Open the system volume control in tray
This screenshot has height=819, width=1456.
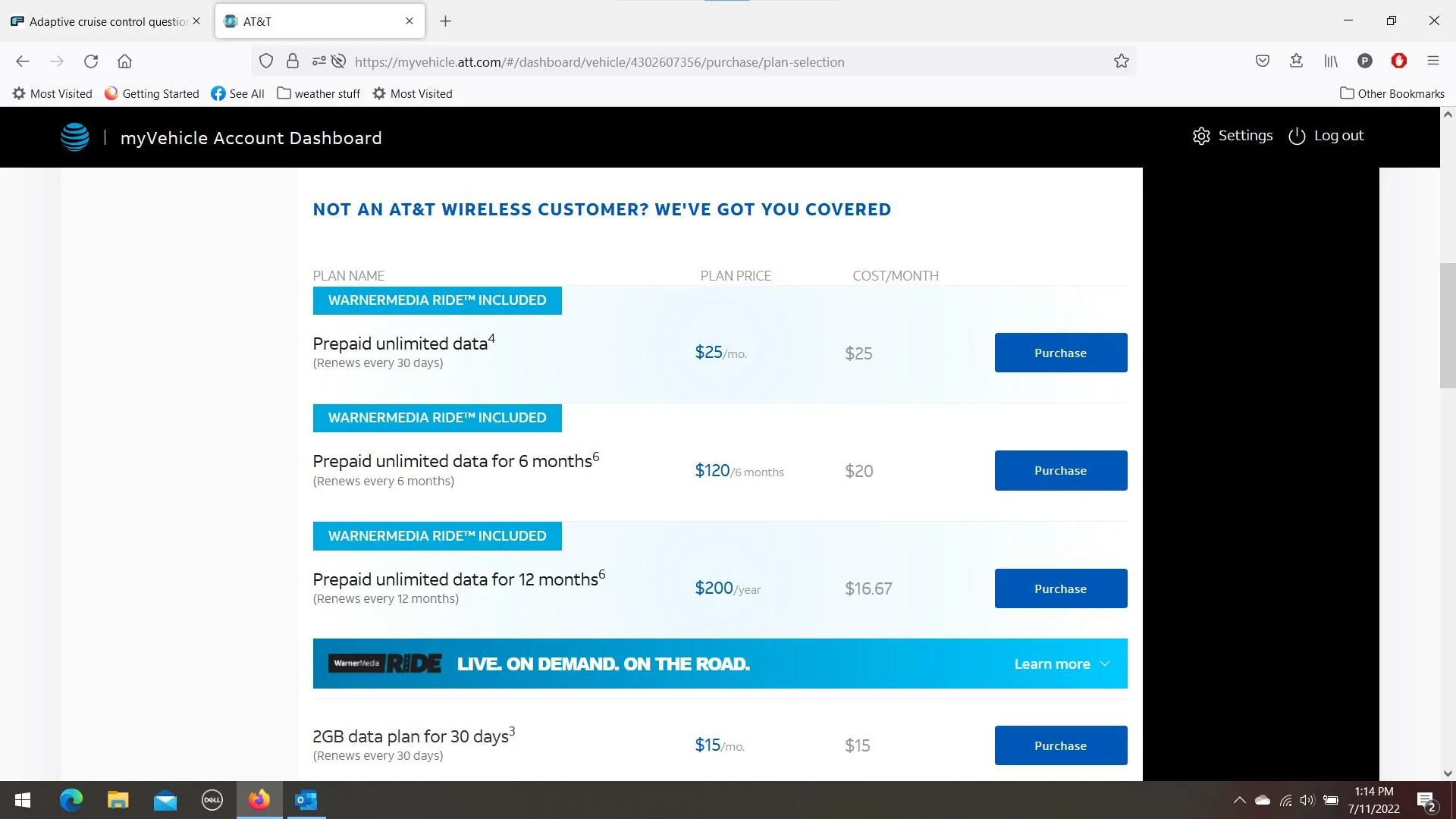[x=1306, y=800]
